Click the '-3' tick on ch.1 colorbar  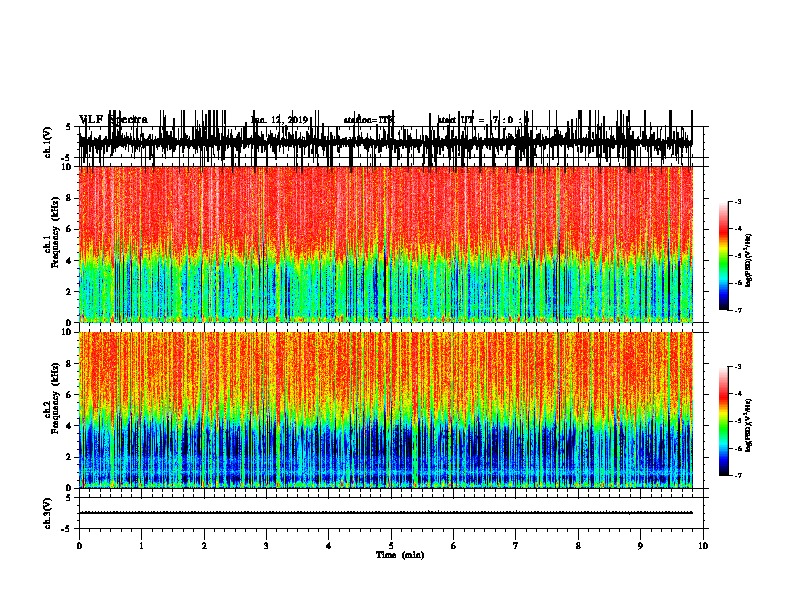click(x=737, y=201)
